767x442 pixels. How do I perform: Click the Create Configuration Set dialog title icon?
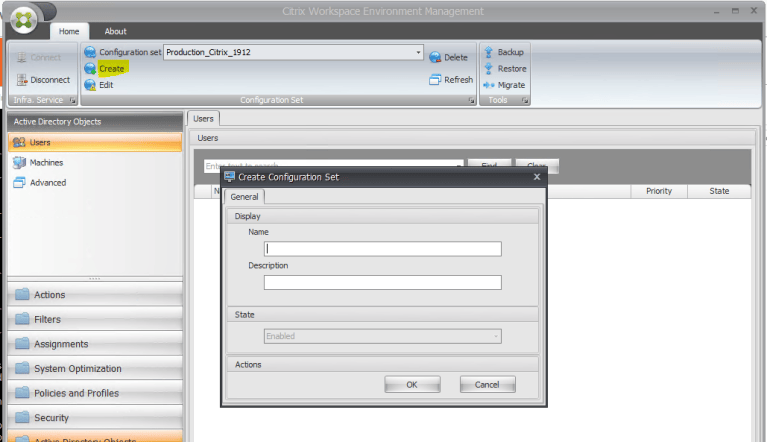pyautogui.click(x=229, y=177)
